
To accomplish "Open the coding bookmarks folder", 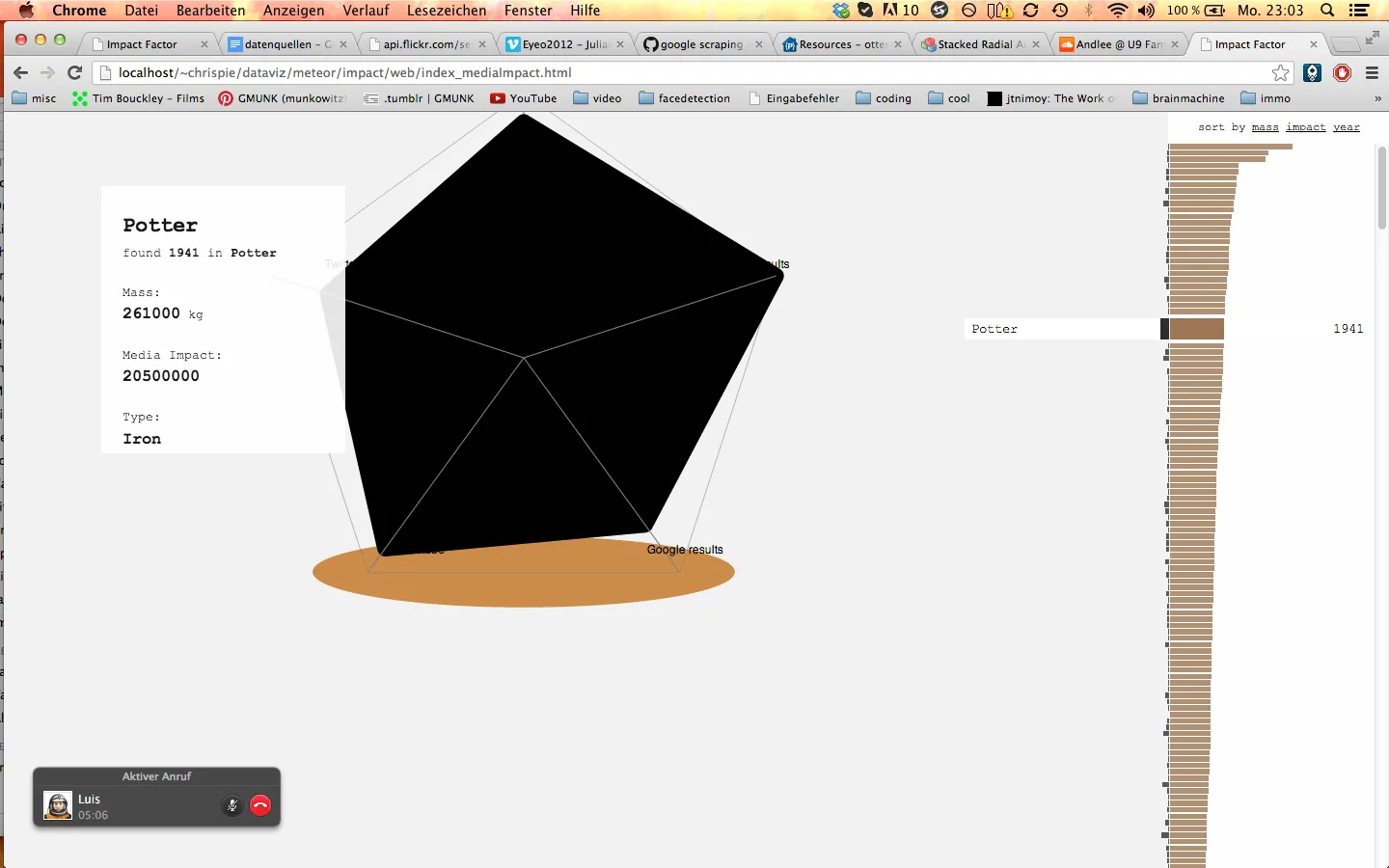I will pyautogui.click(x=884, y=98).
